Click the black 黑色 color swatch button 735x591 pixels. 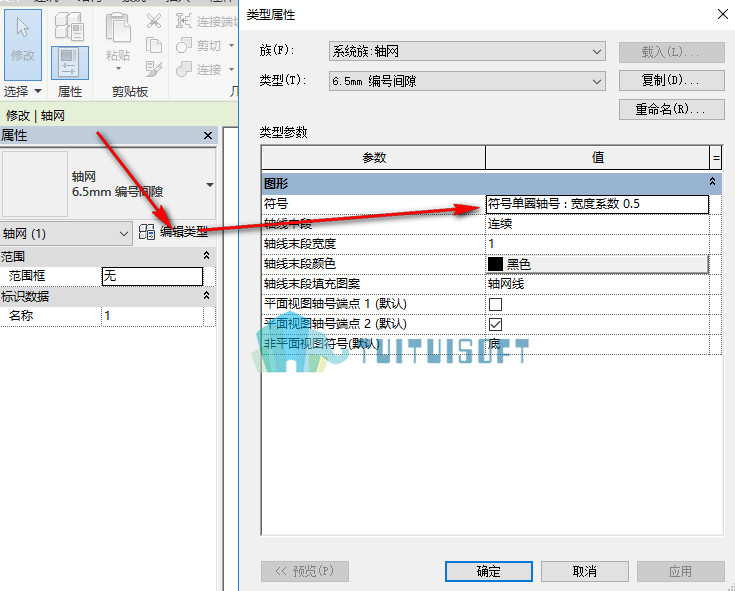(597, 264)
